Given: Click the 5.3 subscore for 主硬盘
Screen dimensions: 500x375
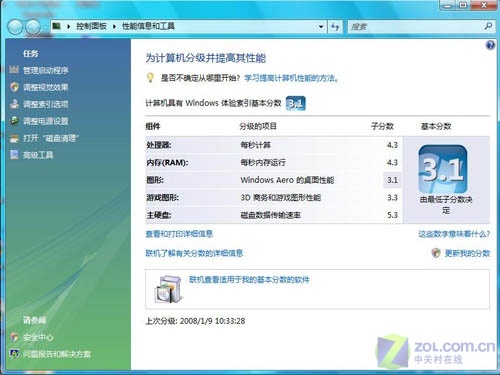Looking at the screenshot, I should pos(392,215).
